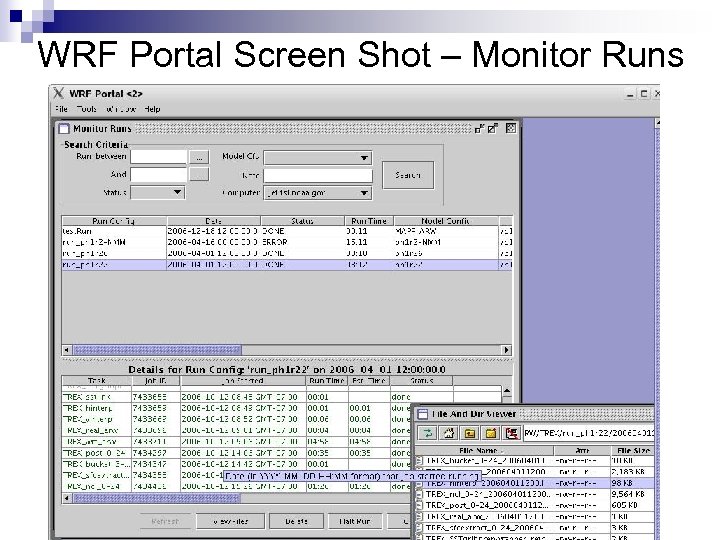Click the And date field

(x=159, y=174)
